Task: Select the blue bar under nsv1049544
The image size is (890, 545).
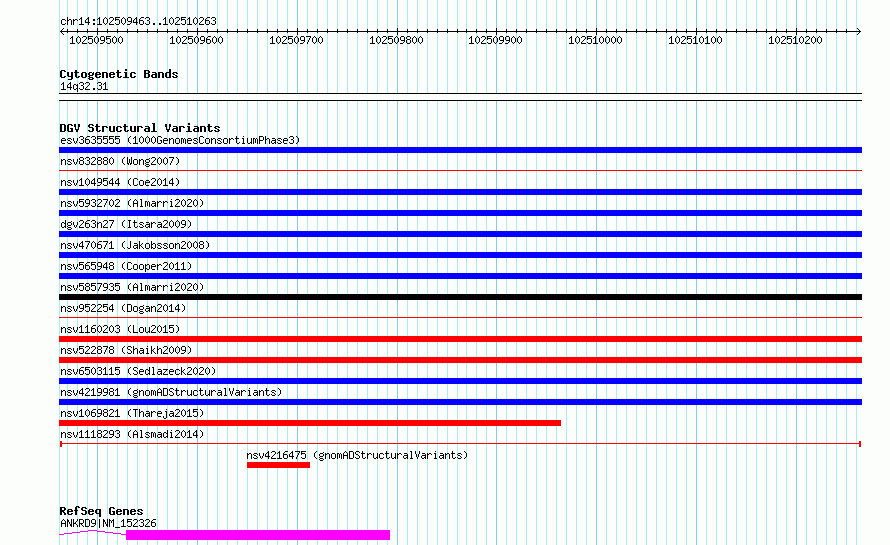Action: tap(460, 192)
